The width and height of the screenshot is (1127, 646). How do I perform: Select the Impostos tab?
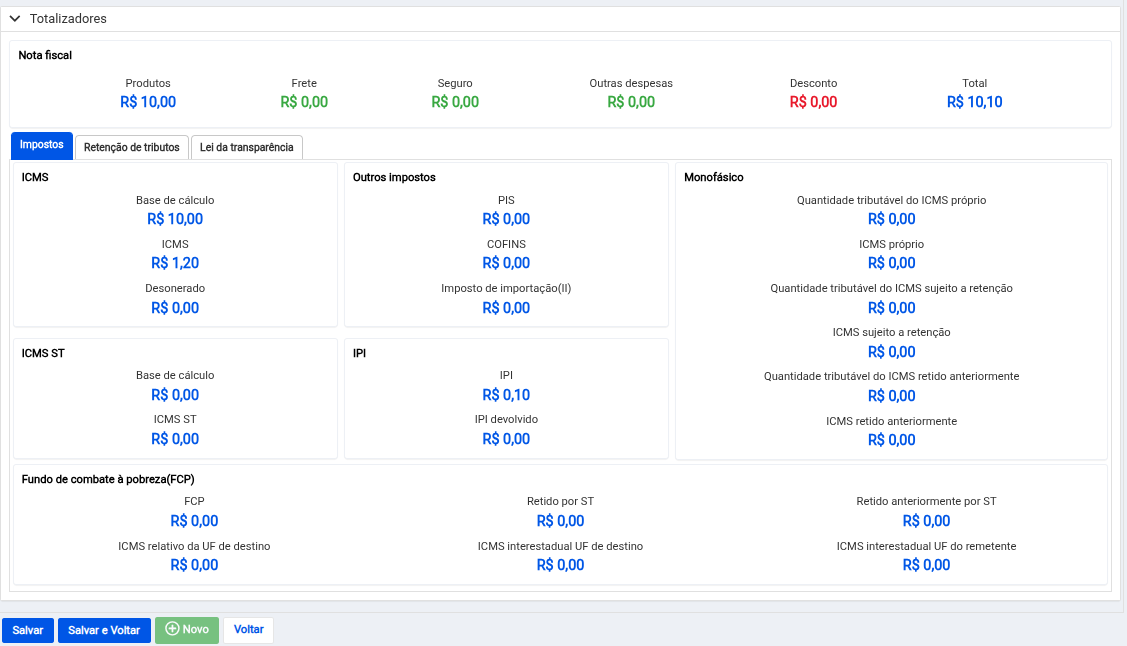tap(42, 146)
